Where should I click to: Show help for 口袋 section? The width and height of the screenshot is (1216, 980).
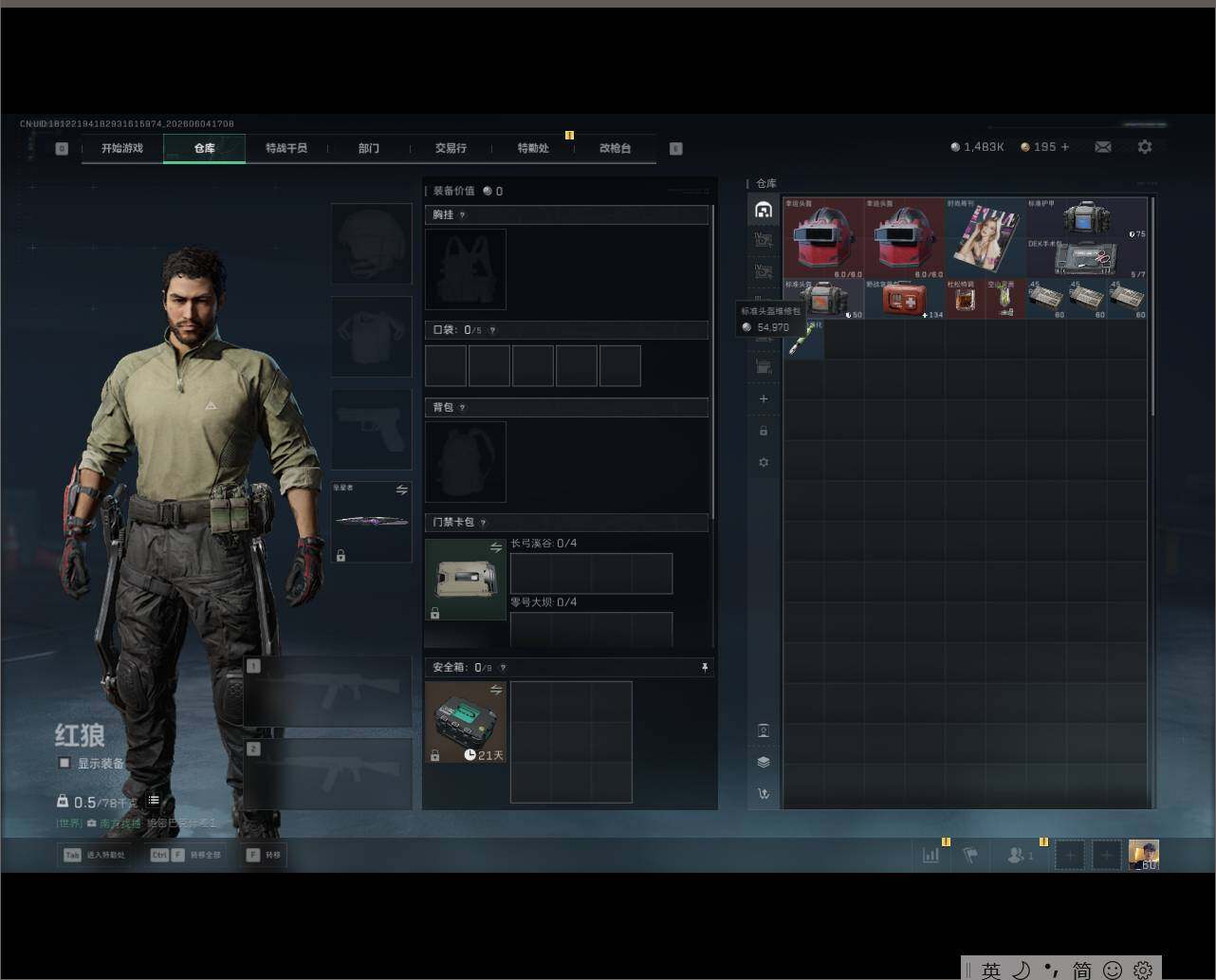492,330
